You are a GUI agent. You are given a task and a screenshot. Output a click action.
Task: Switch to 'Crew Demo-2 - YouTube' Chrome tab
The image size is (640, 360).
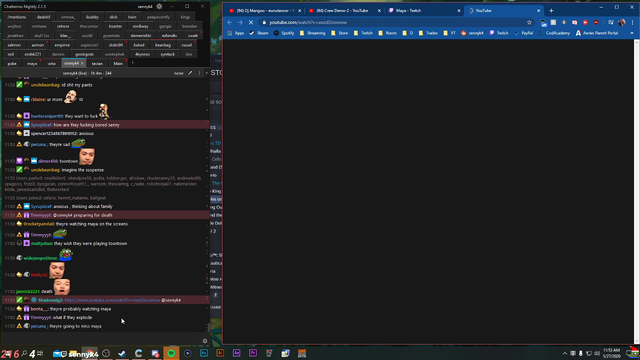[343, 11]
